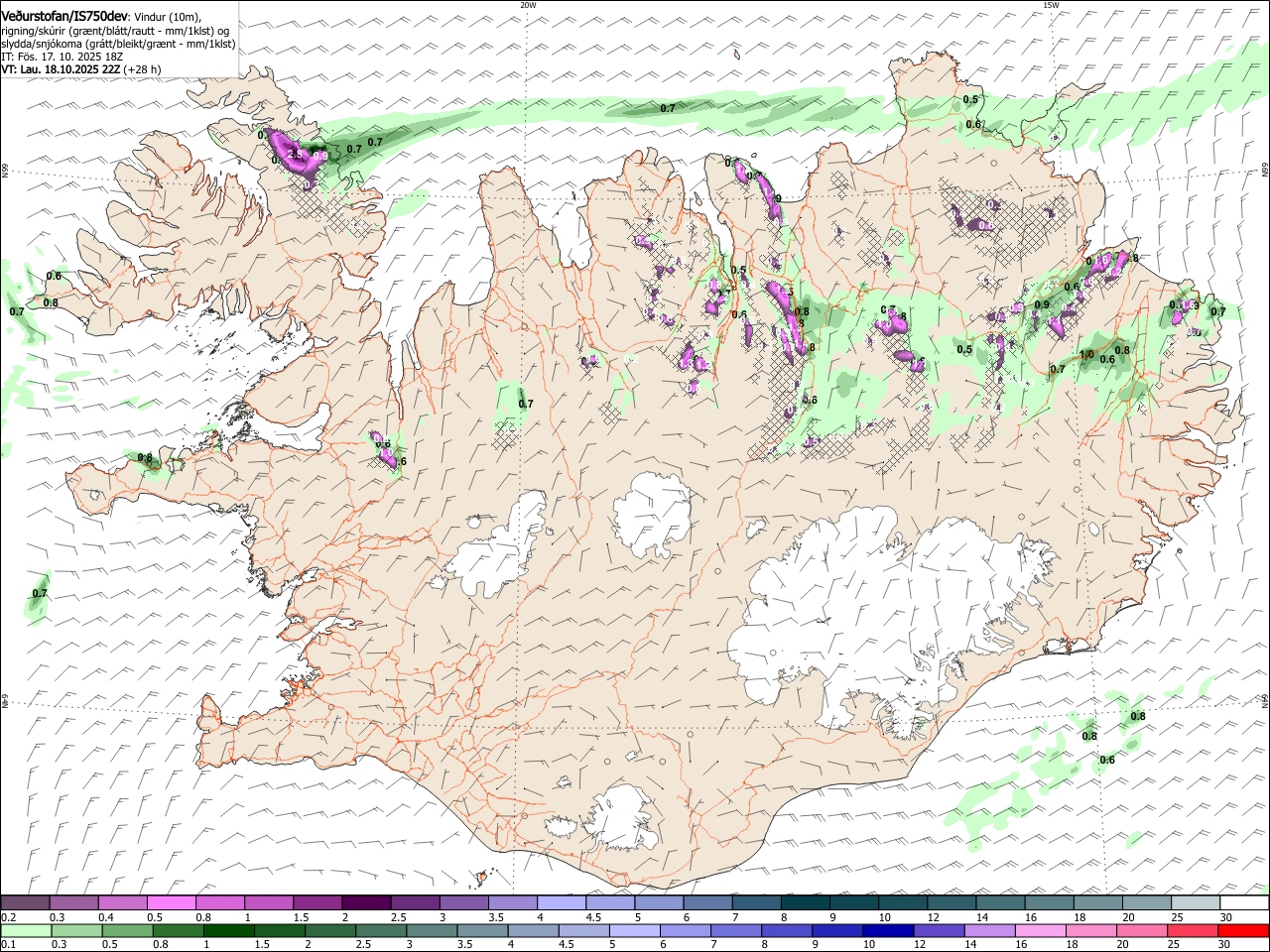
Task: Pick the pinkish red 25 swatch in lower legend
Action: pyautogui.click(x=1193, y=930)
